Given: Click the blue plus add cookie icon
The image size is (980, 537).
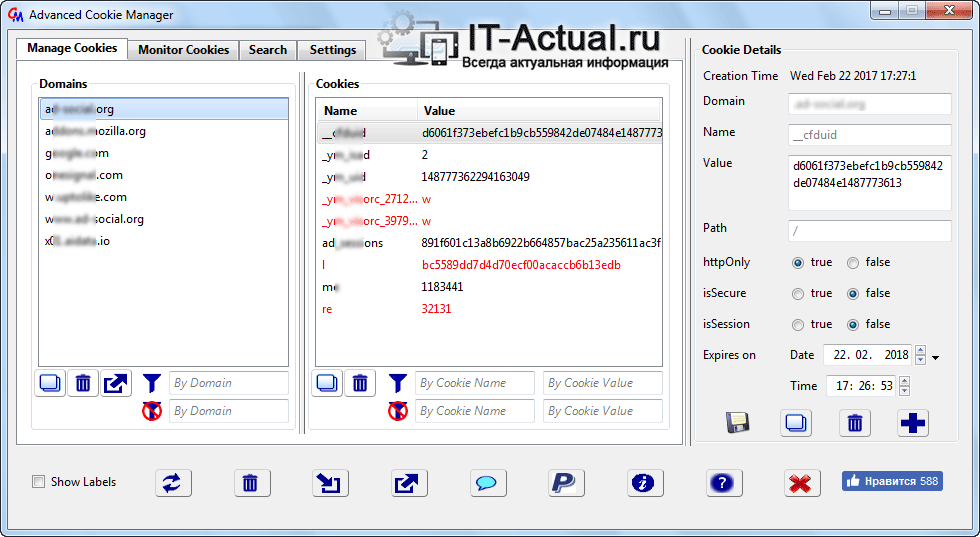Looking at the screenshot, I should coord(912,423).
